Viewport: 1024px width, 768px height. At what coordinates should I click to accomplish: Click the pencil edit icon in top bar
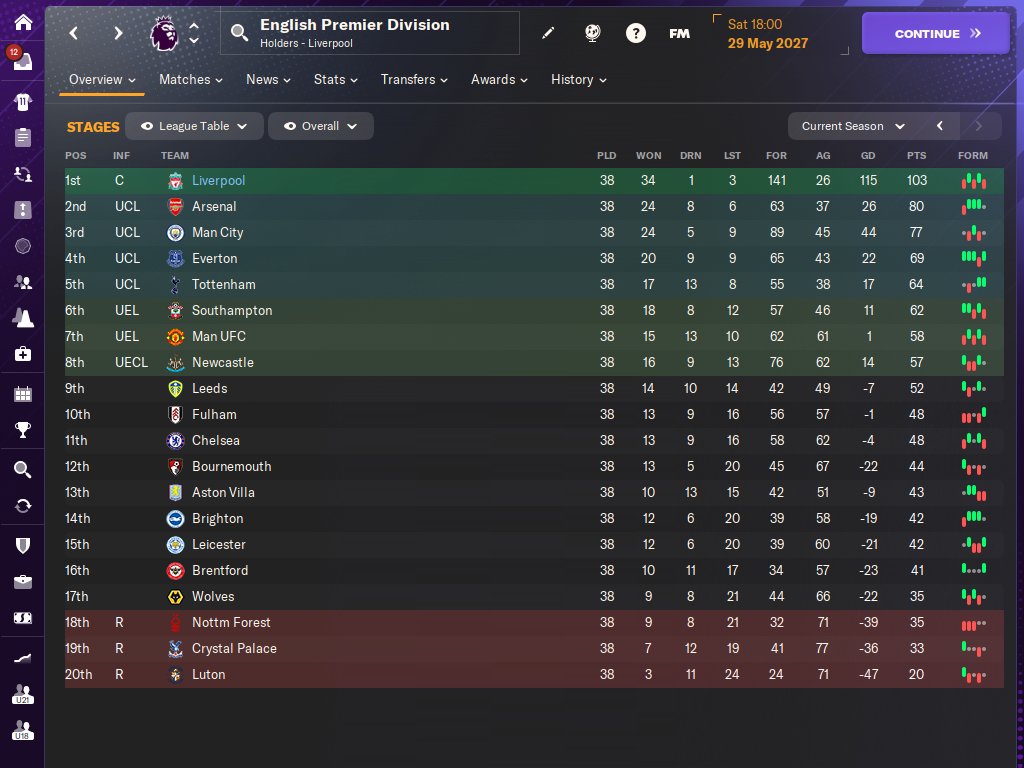(548, 33)
